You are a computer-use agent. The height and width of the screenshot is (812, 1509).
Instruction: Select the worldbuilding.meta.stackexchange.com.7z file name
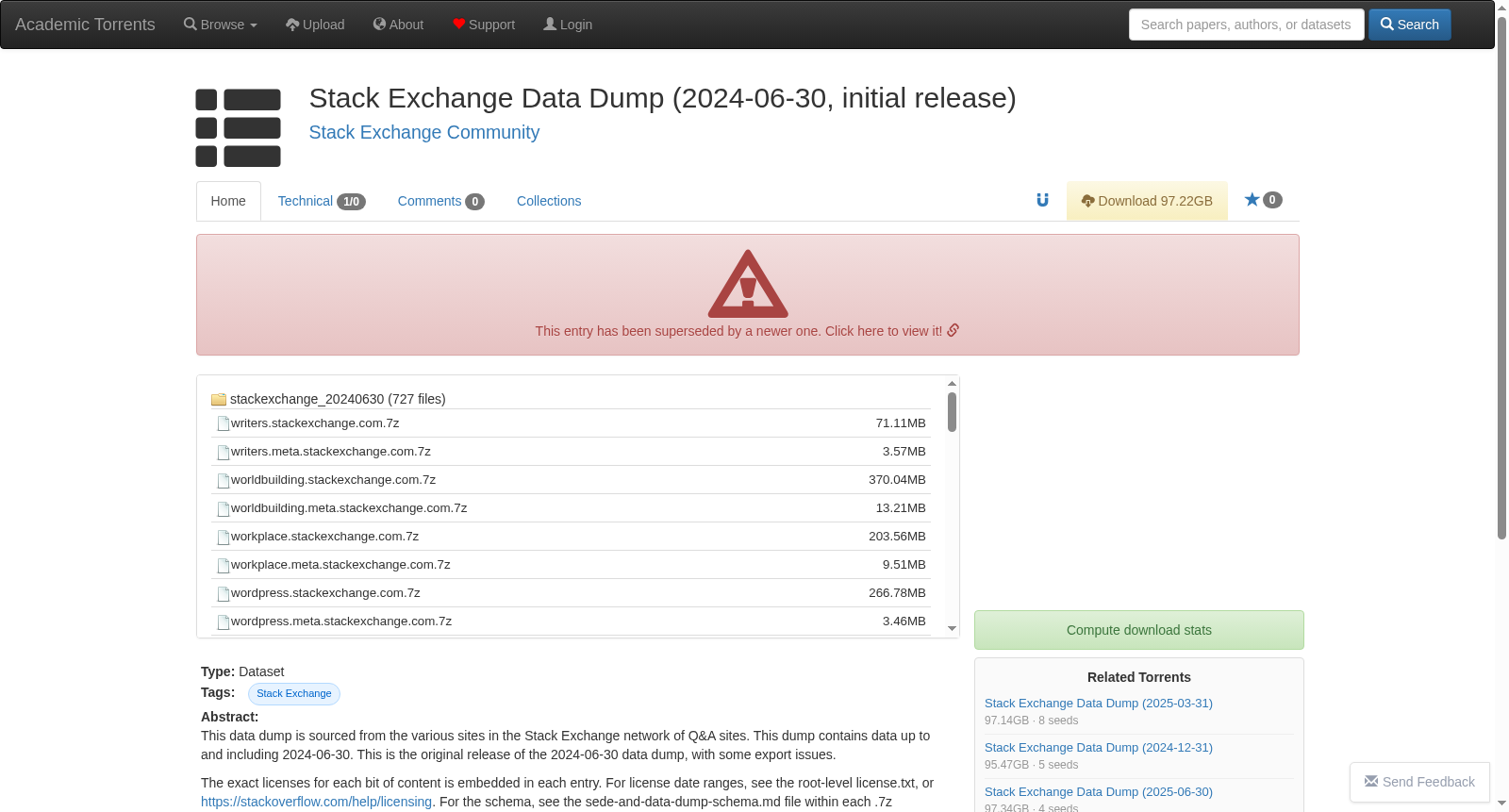[349, 508]
